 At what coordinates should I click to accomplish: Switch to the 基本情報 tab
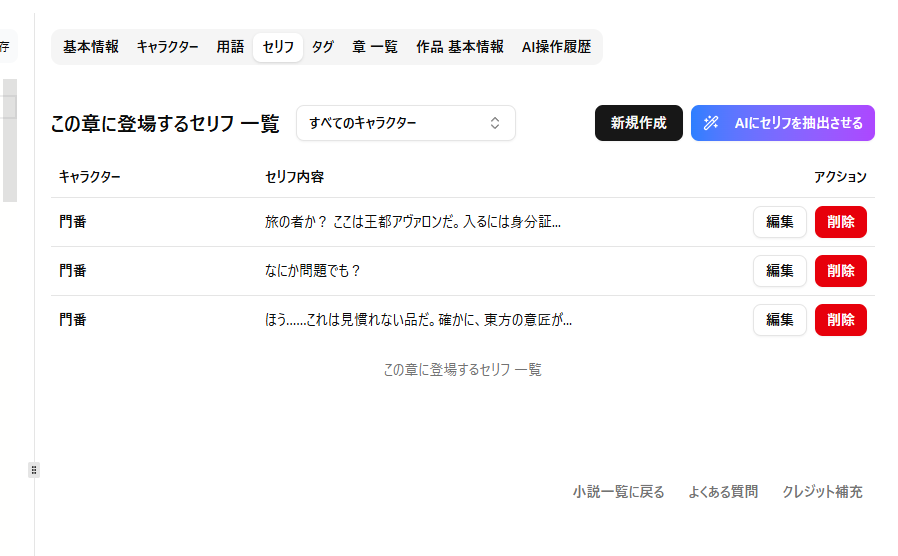coord(91,47)
